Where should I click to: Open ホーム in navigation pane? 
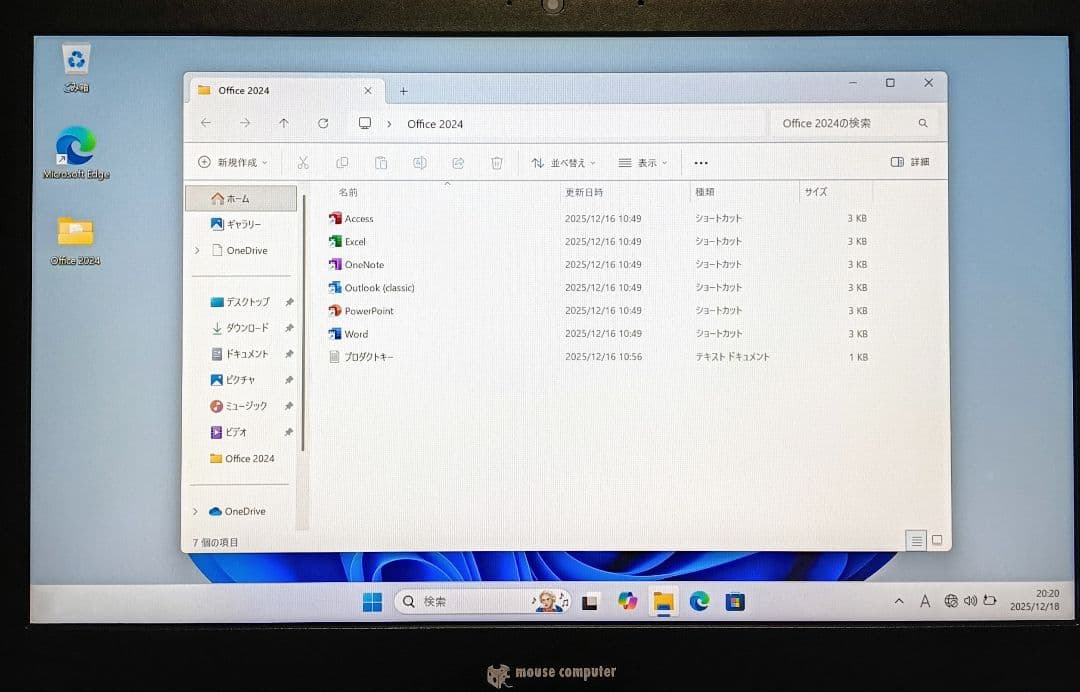tap(241, 198)
